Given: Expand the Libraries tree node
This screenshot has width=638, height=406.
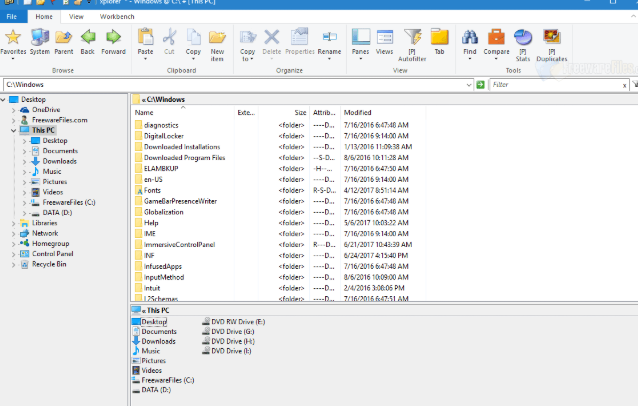Looking at the screenshot, I should coord(13,223).
